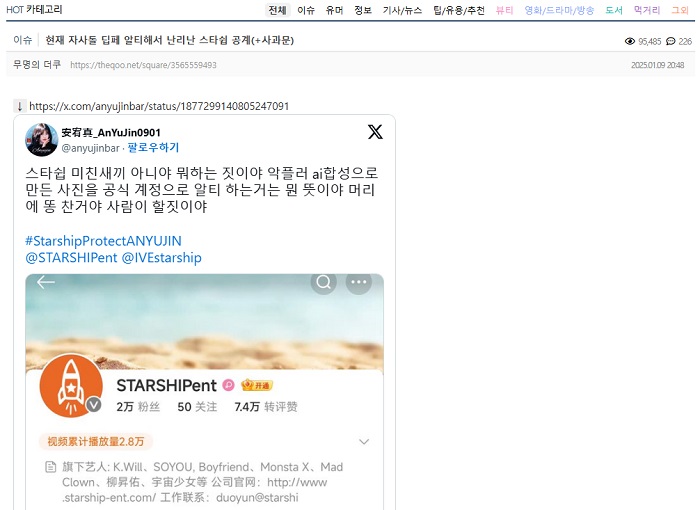Switch to the 유머 category tab
This screenshot has width=700, height=510.
334,10
